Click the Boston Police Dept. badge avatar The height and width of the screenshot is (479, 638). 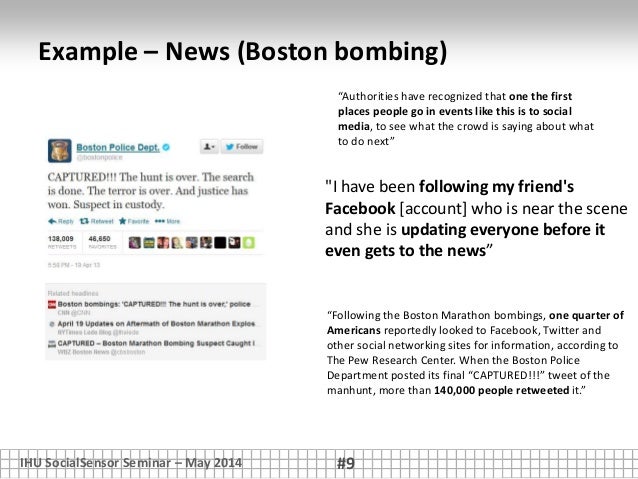tap(60, 151)
